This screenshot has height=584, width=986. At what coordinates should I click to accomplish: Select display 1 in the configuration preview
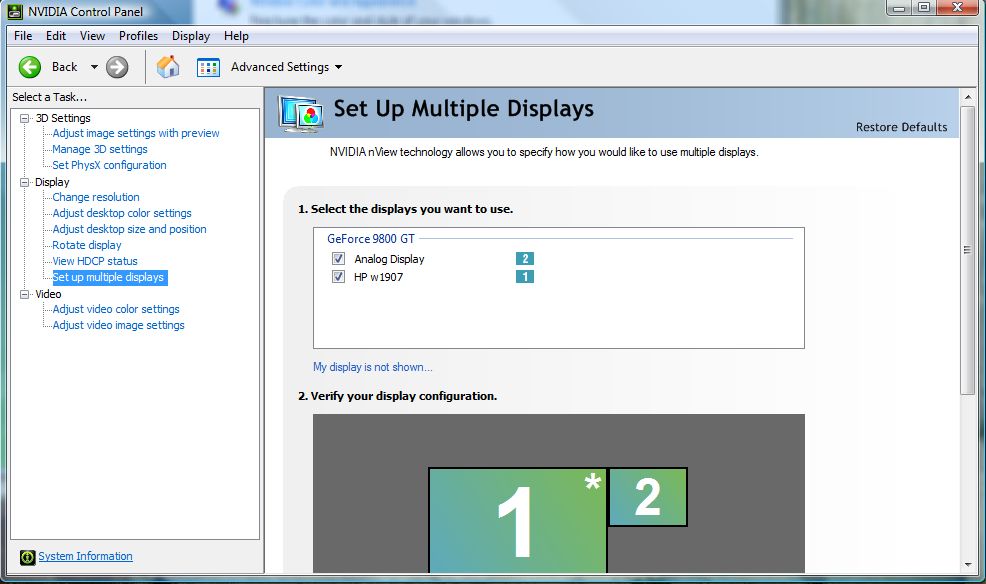click(x=518, y=521)
